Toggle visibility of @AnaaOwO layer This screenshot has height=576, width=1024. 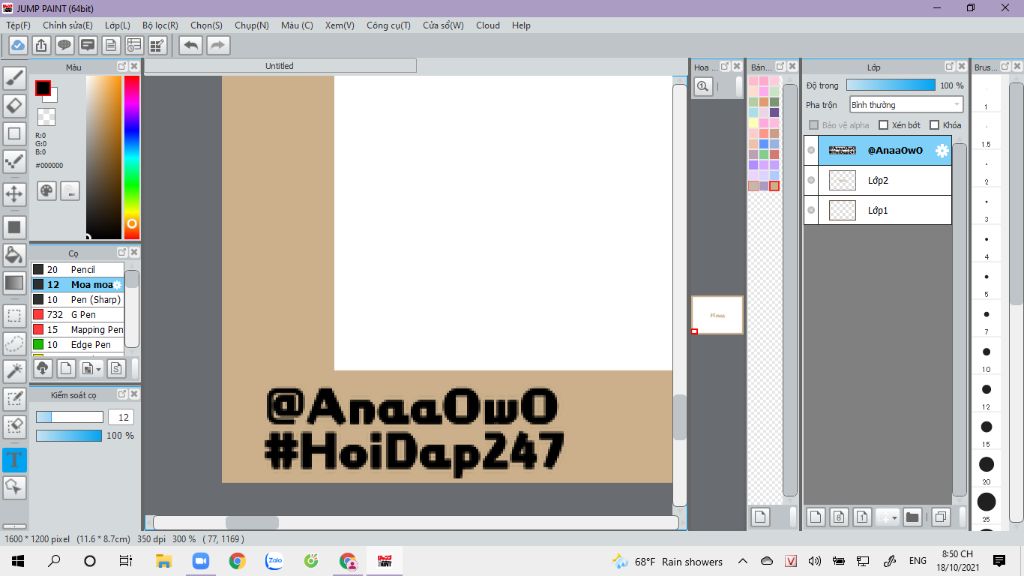[811, 150]
